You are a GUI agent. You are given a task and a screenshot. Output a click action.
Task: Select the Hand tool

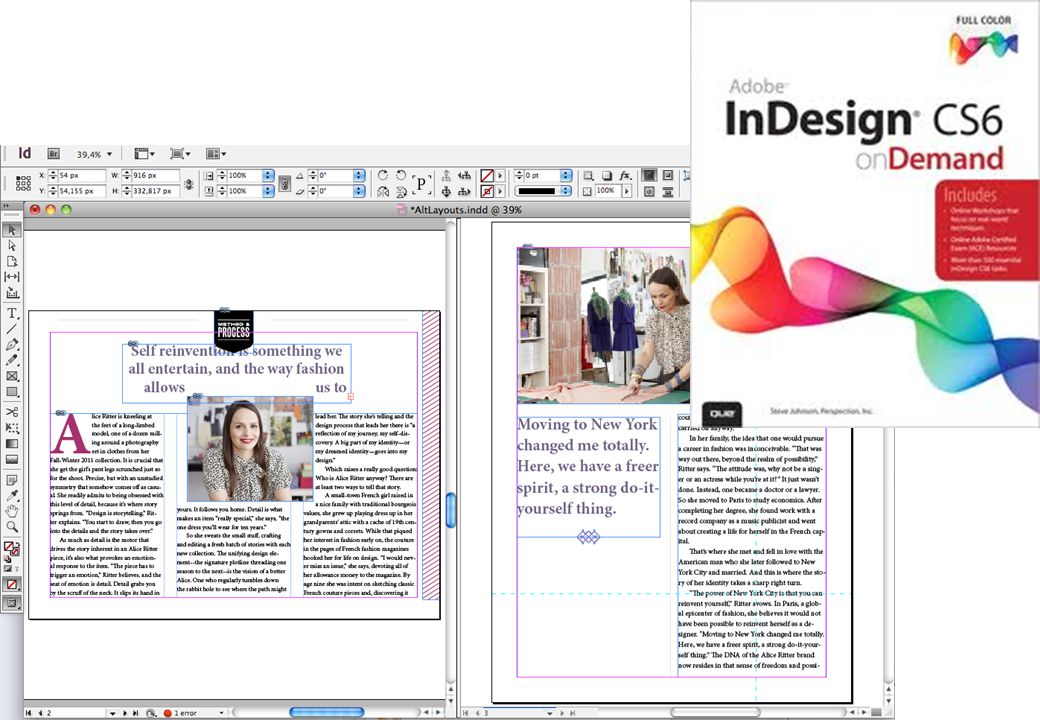click(12, 511)
